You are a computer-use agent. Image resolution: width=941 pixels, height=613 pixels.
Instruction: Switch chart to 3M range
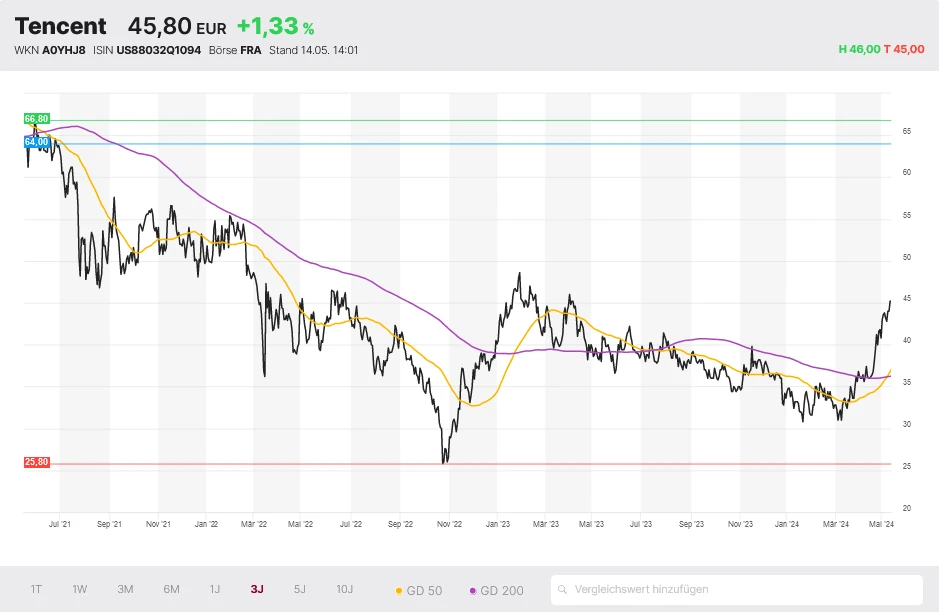pyautogui.click(x=125, y=589)
